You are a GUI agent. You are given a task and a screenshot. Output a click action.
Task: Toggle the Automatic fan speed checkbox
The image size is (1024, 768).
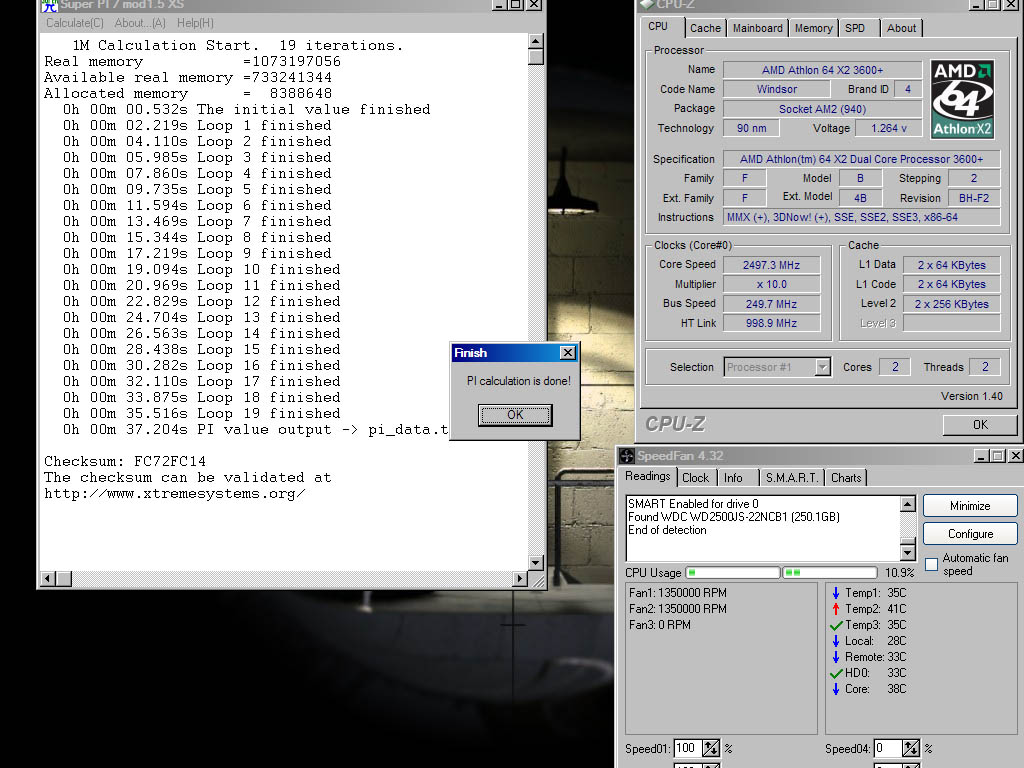coord(932,564)
